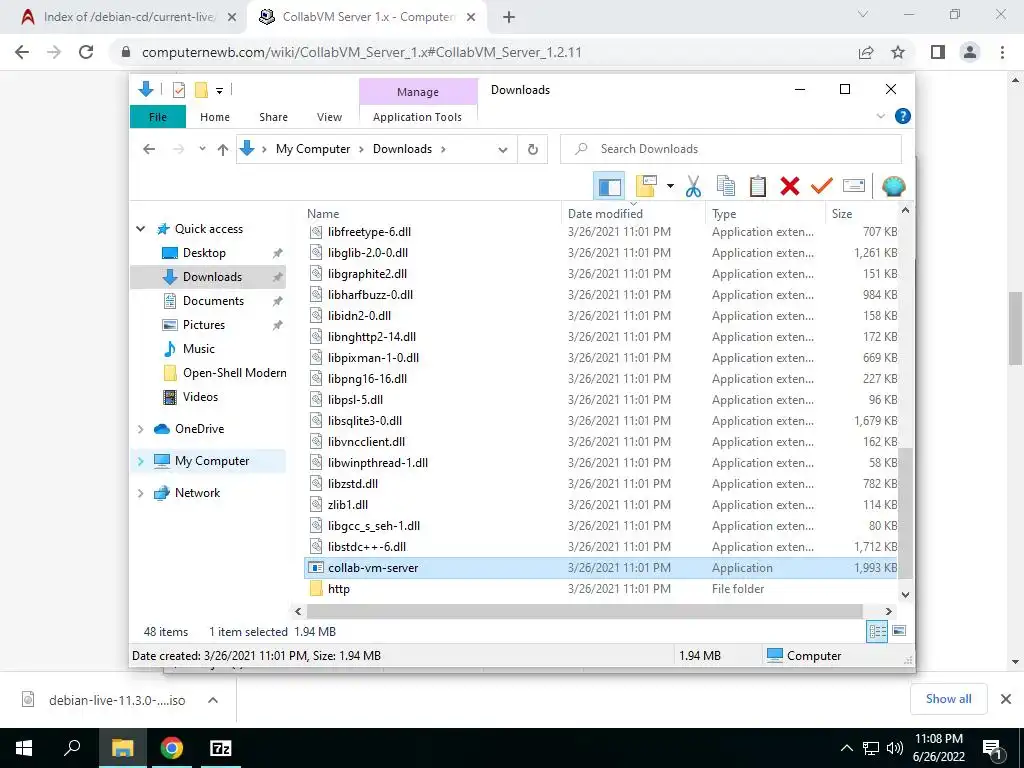Screen dimensions: 1024x768
Task: Switch to the View ribbon tab
Action: (329, 117)
